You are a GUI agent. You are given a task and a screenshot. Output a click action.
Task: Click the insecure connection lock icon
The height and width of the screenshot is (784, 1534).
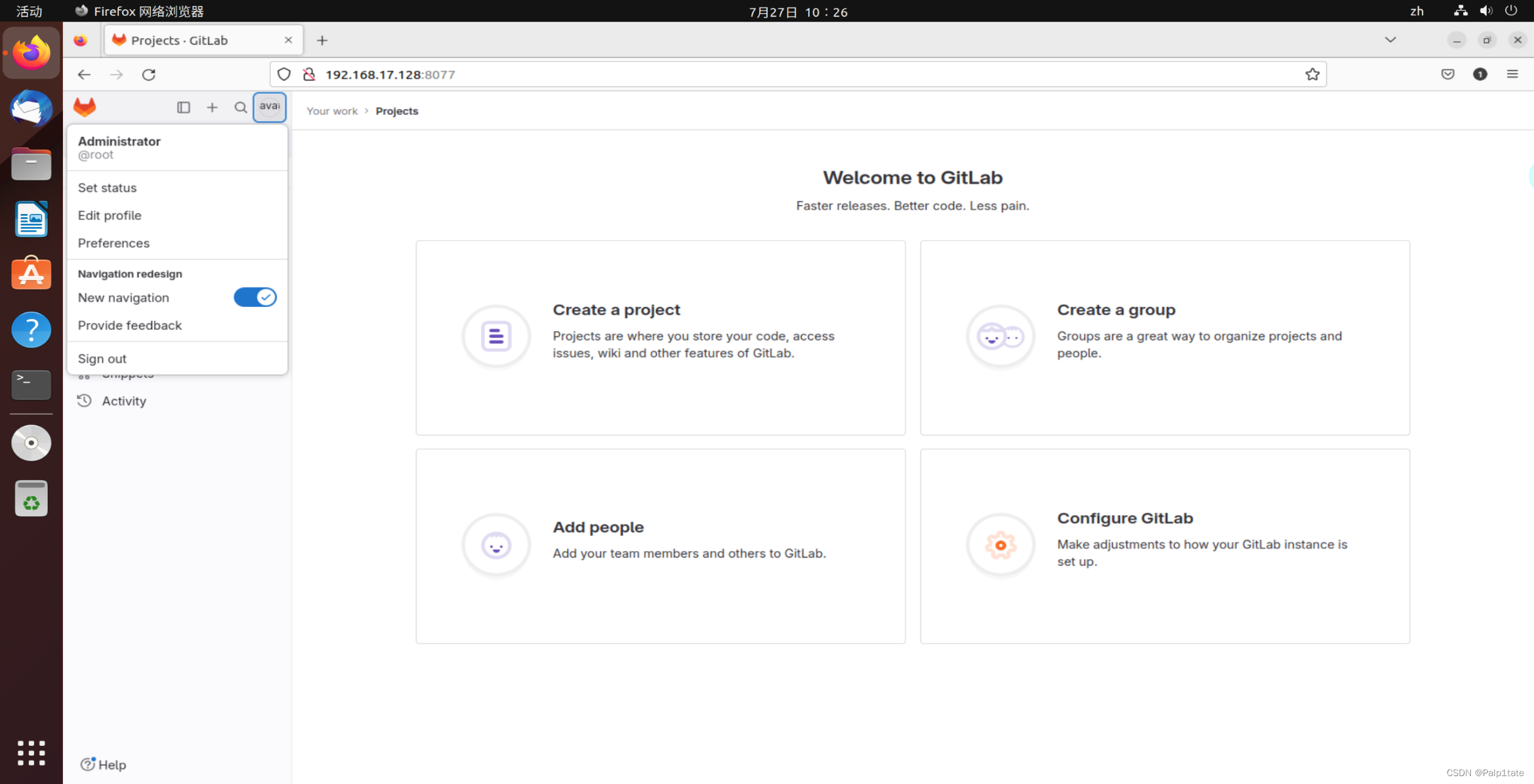(x=309, y=74)
